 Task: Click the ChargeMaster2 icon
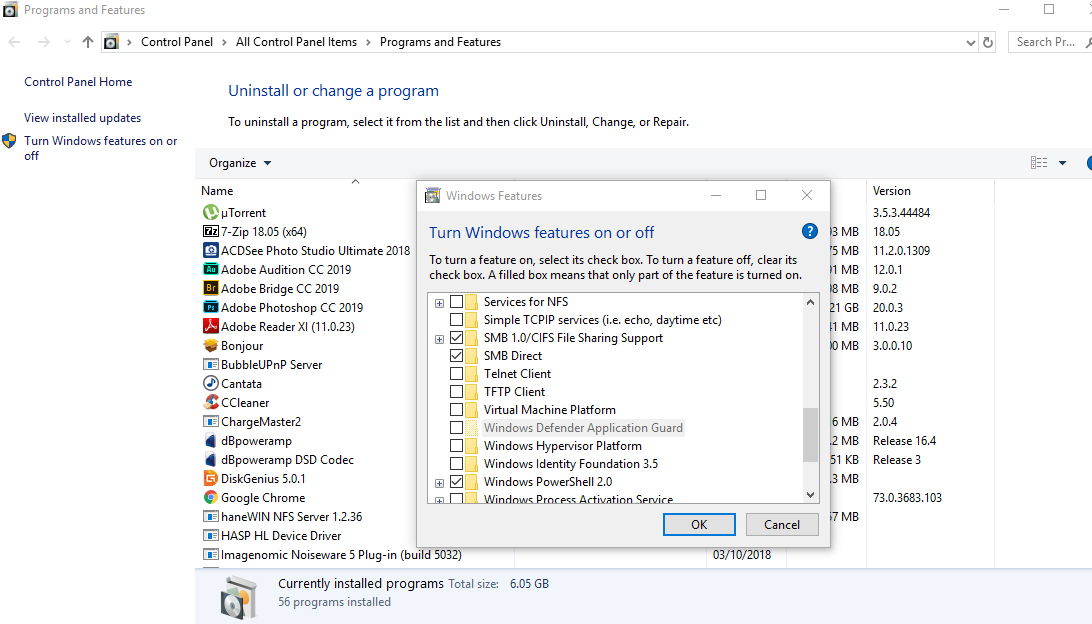(210, 421)
